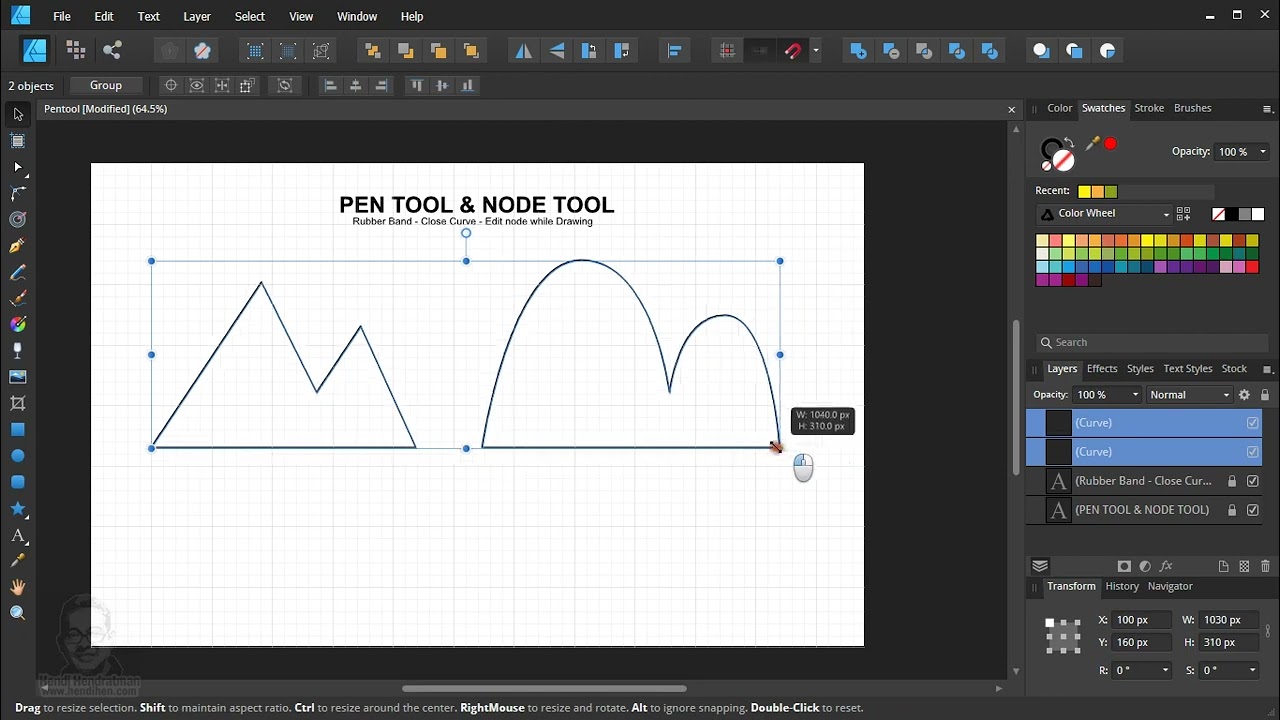Image resolution: width=1280 pixels, height=720 pixels.
Task: Select the Vector Crop tool
Action: tap(18, 403)
